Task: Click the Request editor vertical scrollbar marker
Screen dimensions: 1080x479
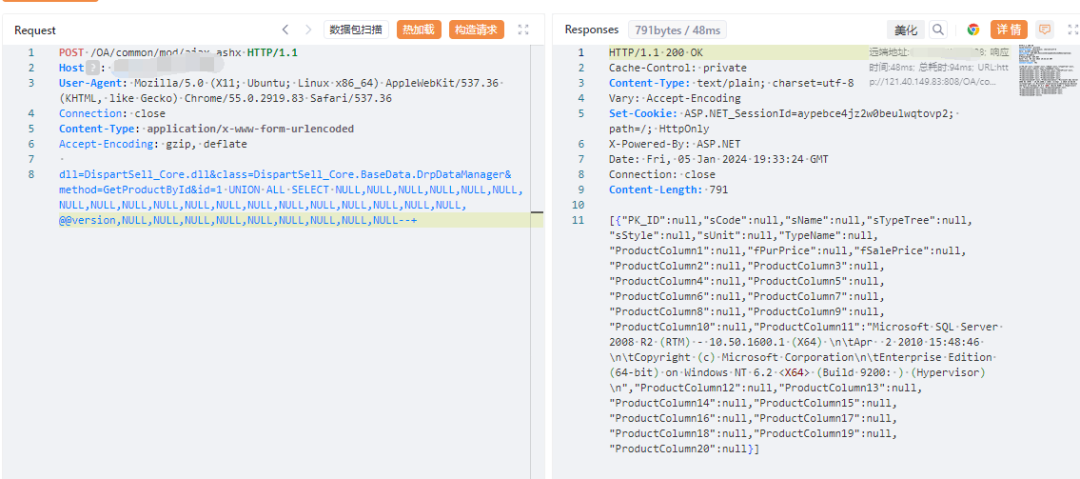Action: tap(537, 214)
